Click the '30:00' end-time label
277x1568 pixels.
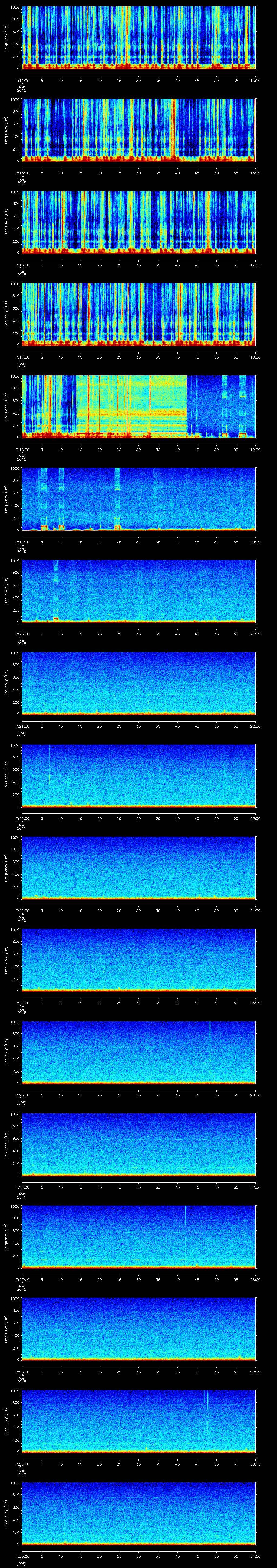click(x=255, y=1463)
